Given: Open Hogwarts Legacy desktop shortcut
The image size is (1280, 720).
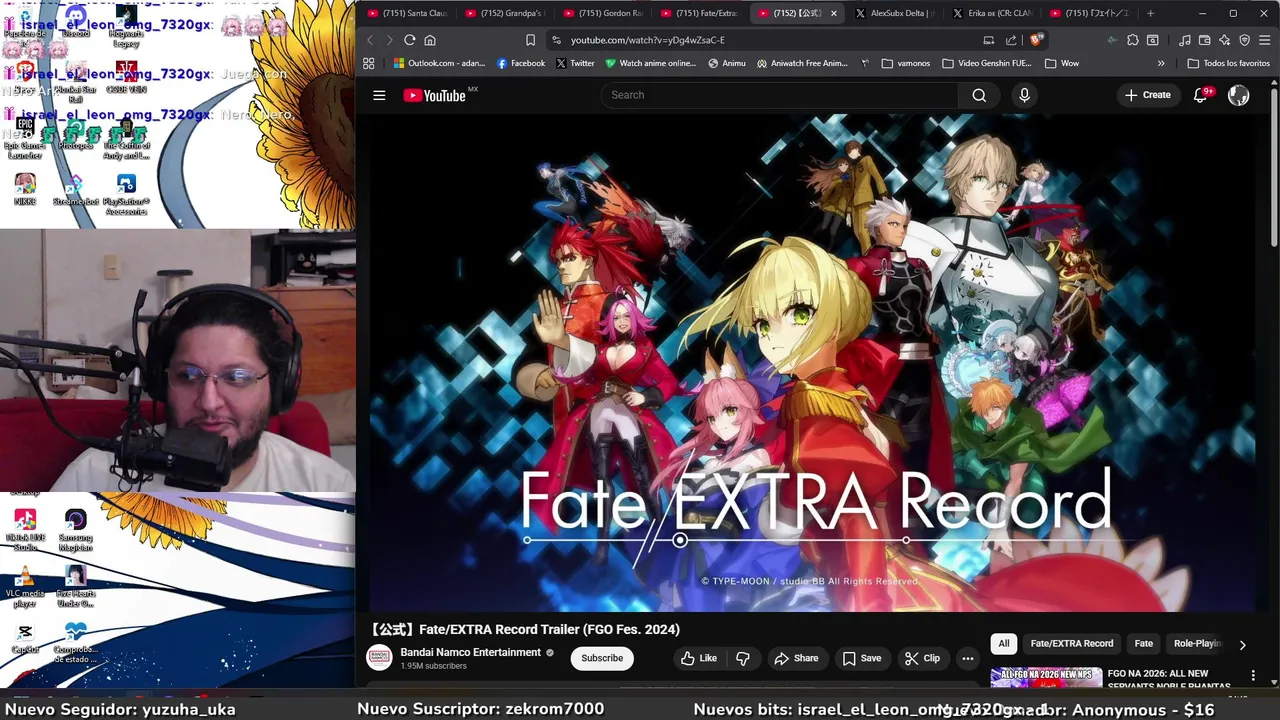Looking at the screenshot, I should 126,26.
